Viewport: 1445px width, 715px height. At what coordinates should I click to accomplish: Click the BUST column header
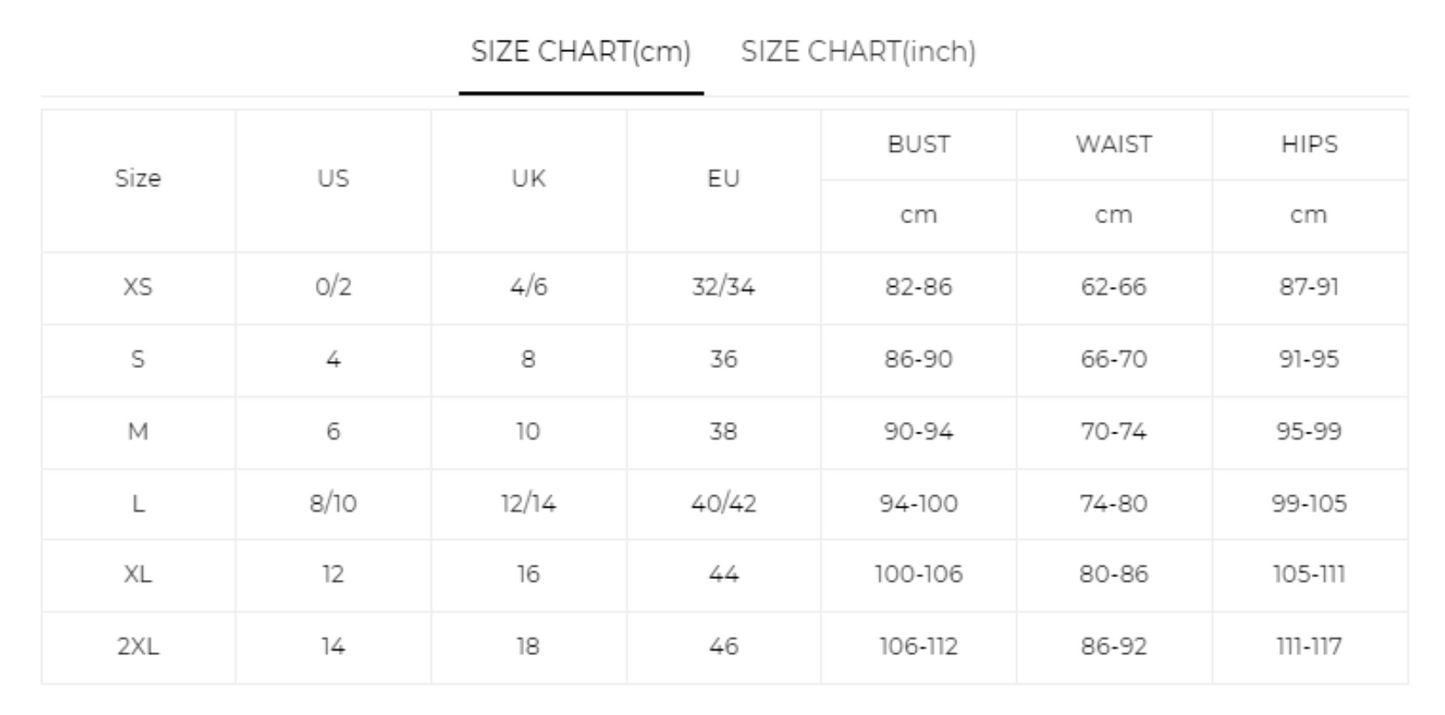[919, 144]
